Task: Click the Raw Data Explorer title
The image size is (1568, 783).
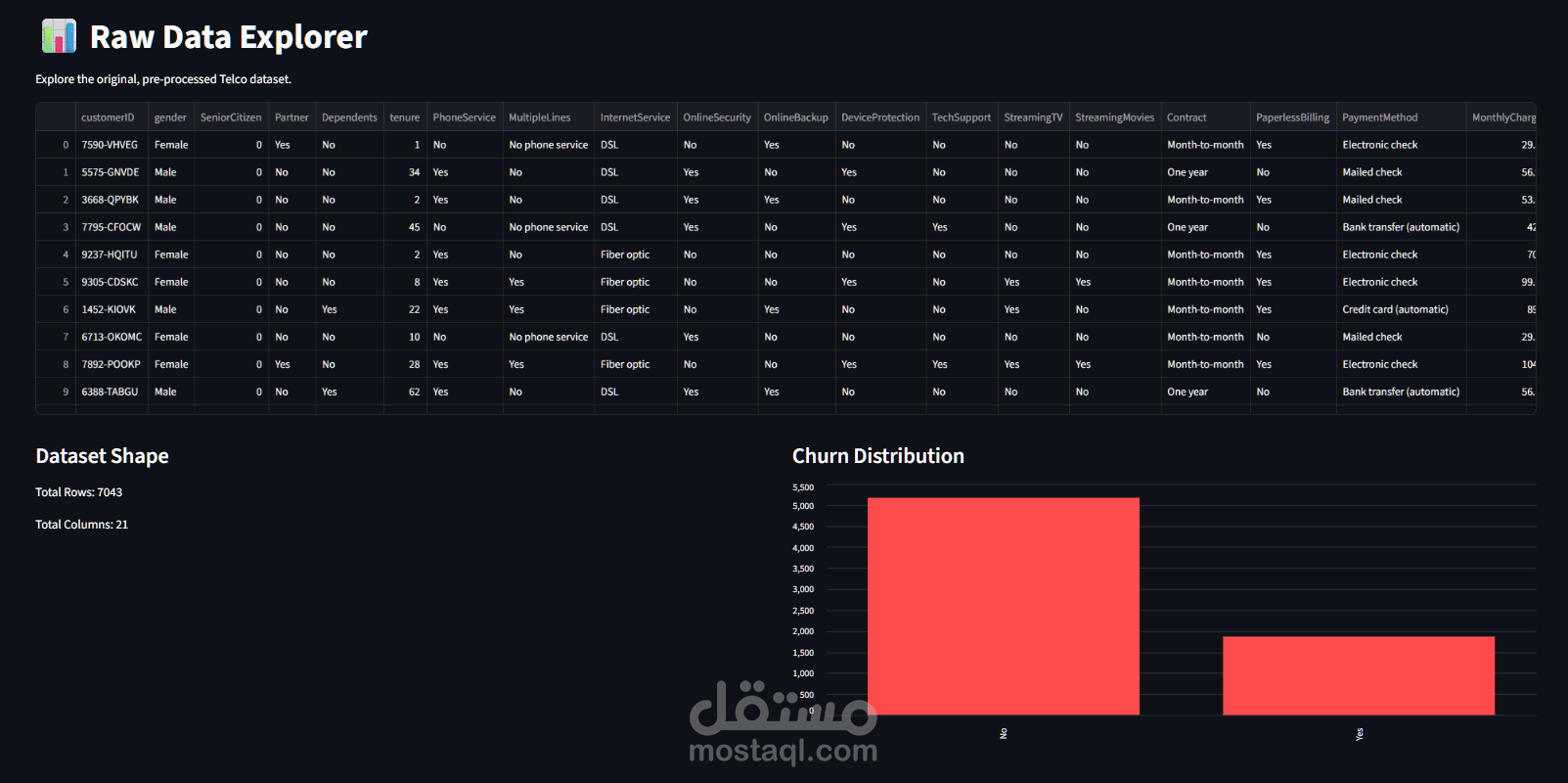Action: pyautogui.click(x=229, y=37)
